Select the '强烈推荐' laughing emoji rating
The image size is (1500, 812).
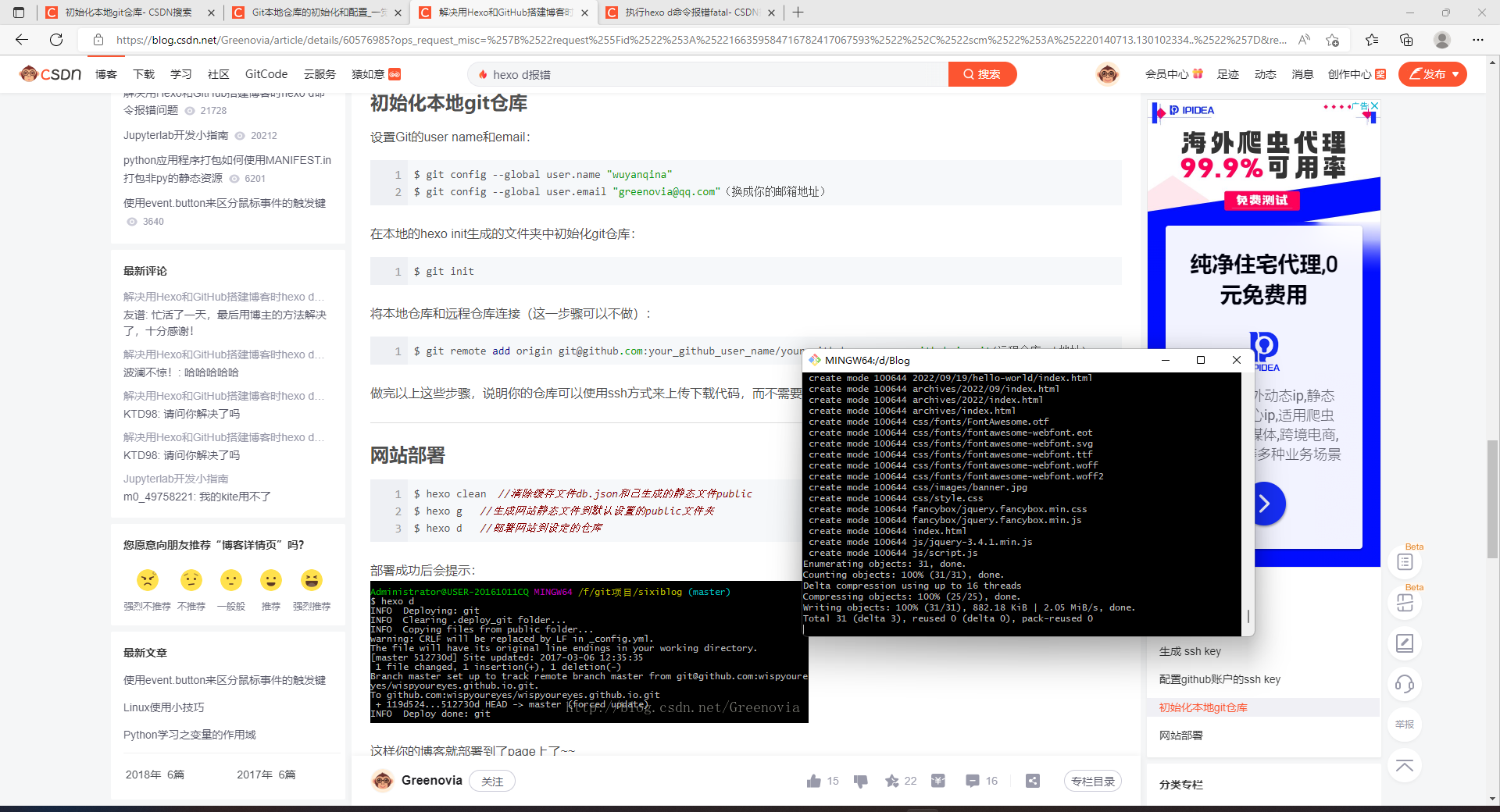(x=311, y=580)
